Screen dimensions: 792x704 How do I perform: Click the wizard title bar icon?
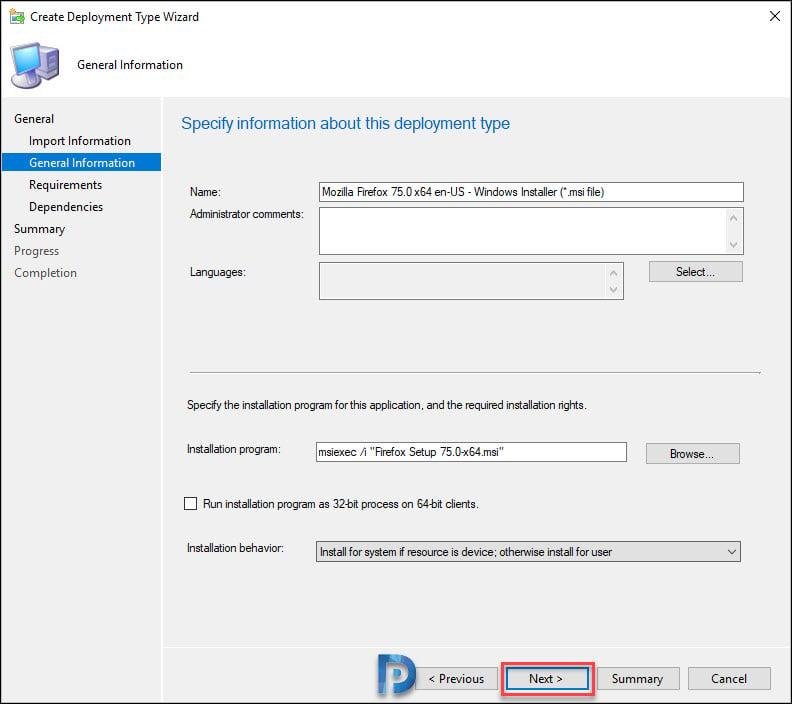coord(17,16)
